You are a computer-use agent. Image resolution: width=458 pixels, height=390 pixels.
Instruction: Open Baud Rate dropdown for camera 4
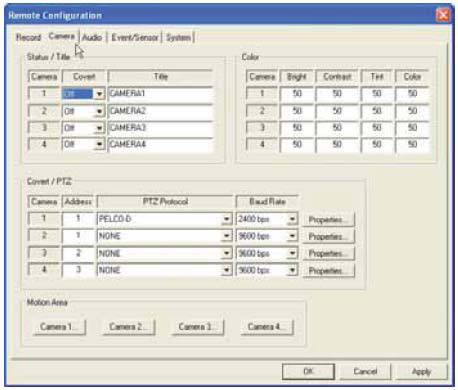point(292,270)
